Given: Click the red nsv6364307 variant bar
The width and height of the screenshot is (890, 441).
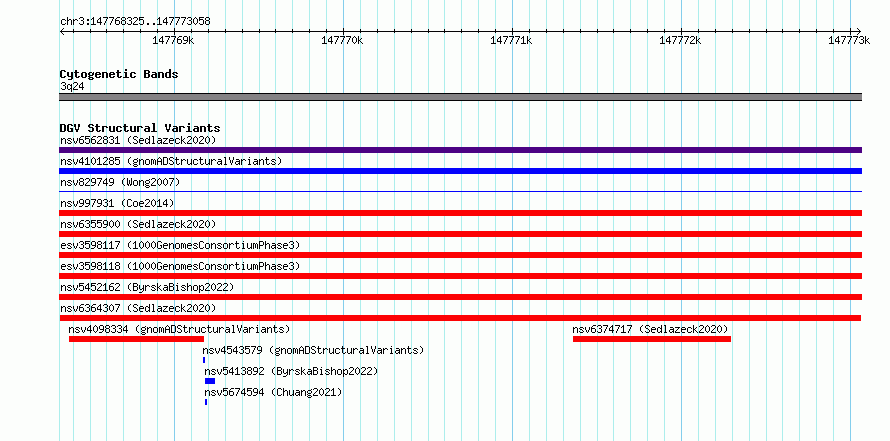Looking at the screenshot, I should tap(460, 318).
